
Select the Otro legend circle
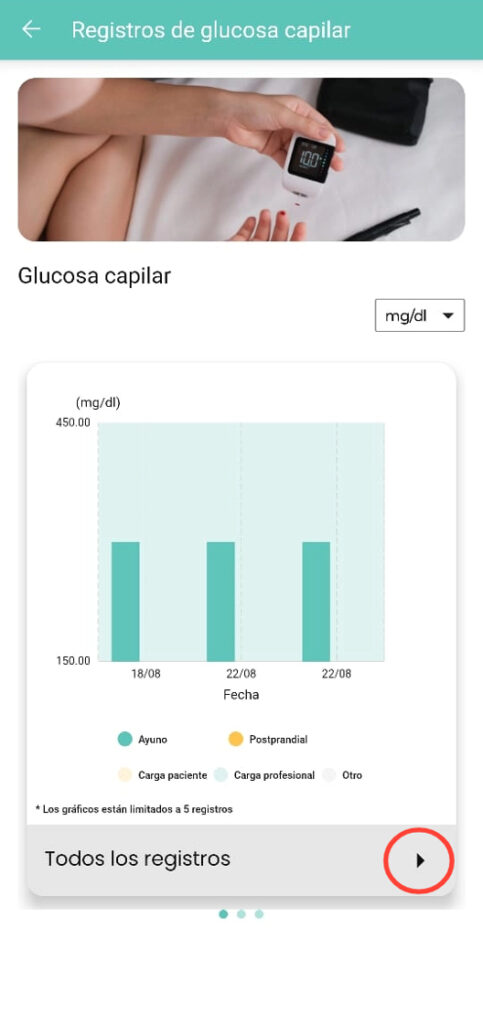[x=329, y=775]
